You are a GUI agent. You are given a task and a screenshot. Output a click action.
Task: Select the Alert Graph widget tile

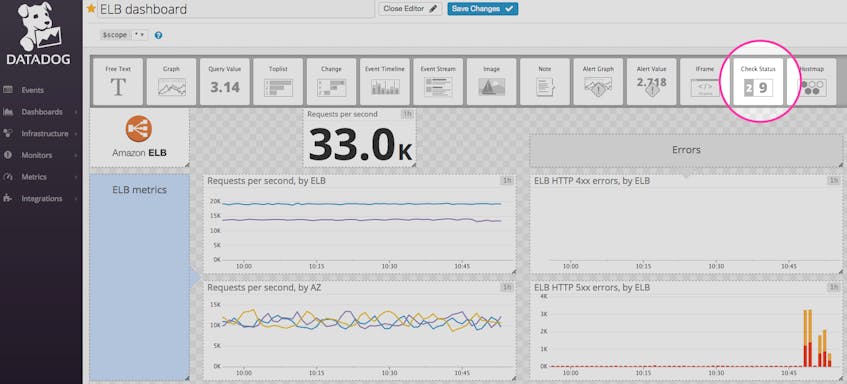pos(598,82)
